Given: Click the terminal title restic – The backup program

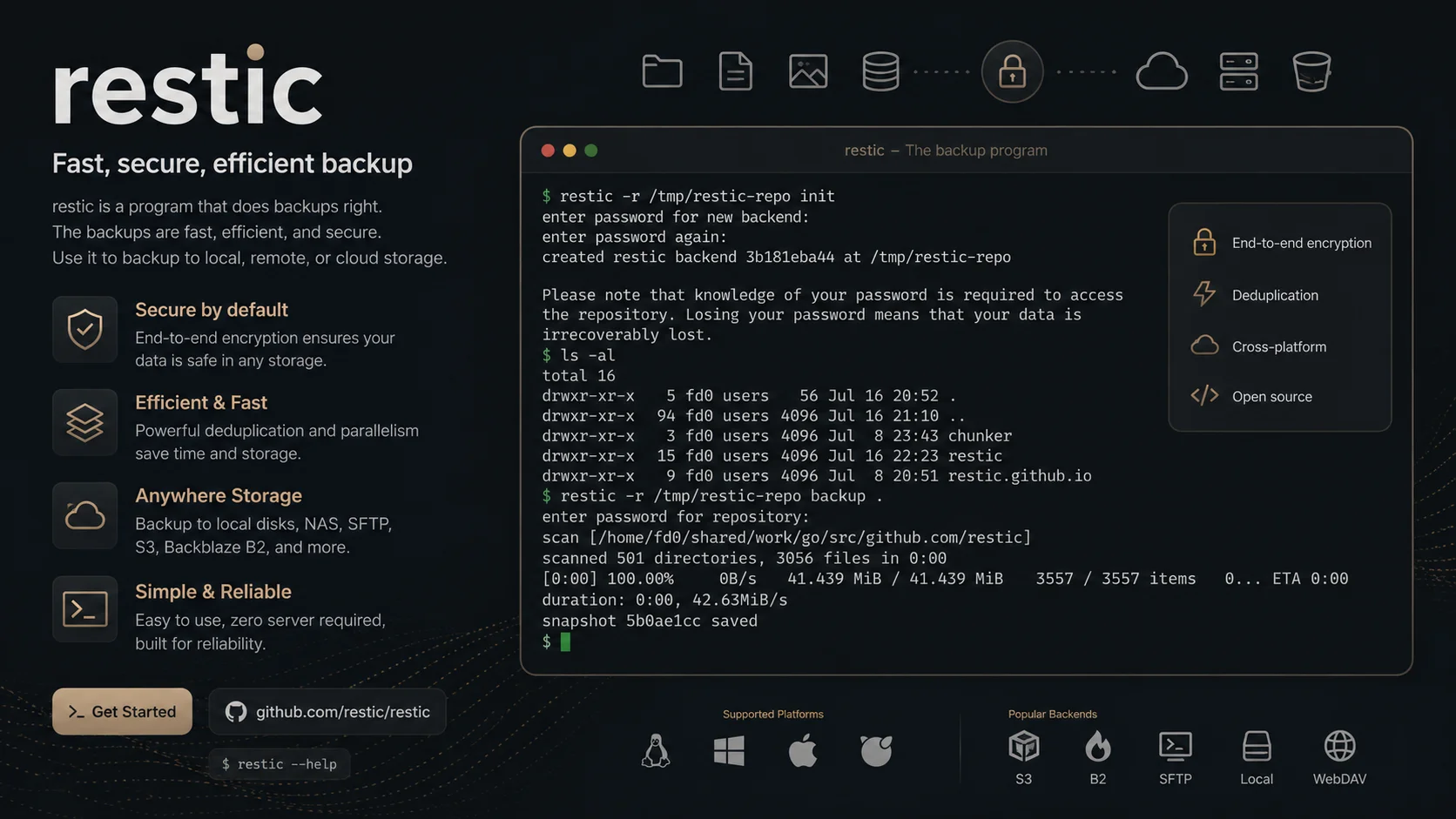Looking at the screenshot, I should point(946,151).
